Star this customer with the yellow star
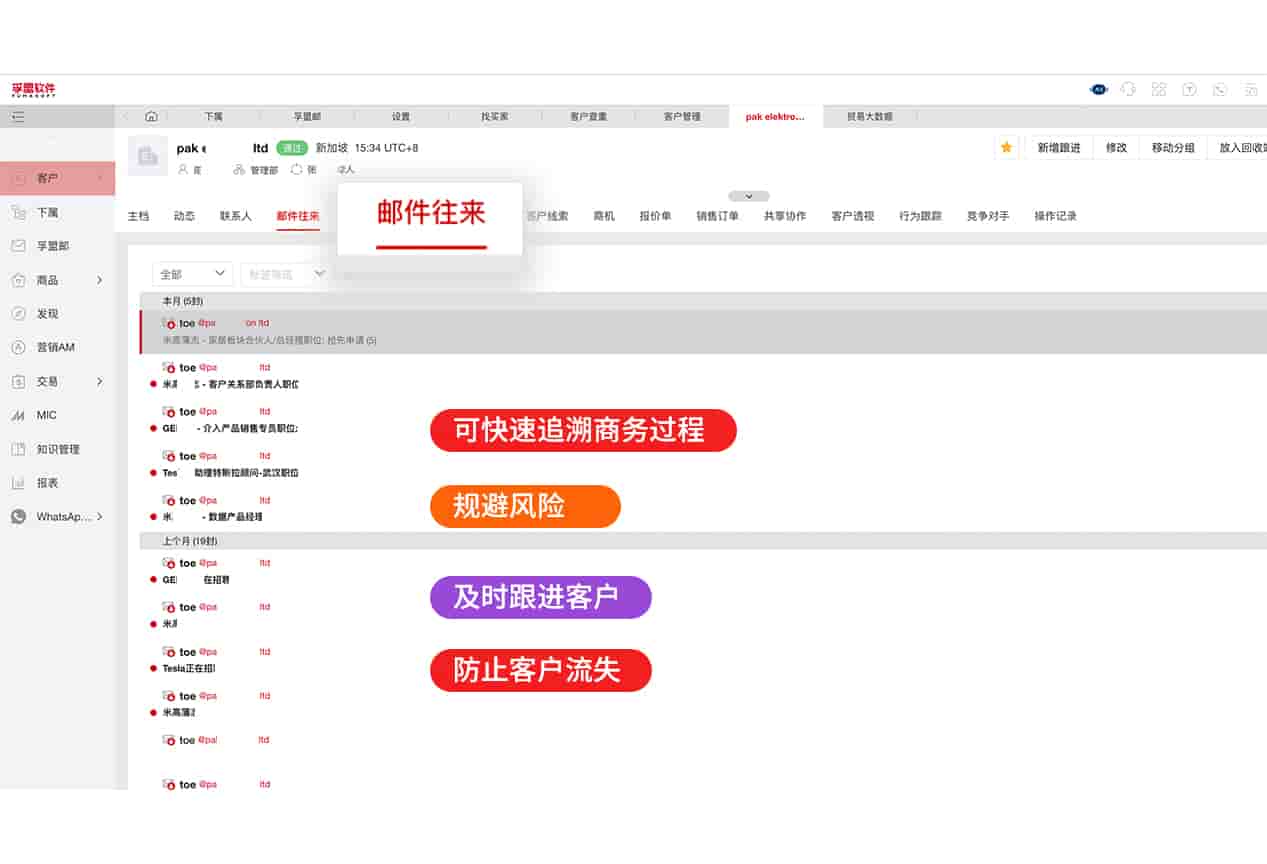The height and width of the screenshot is (864, 1267). 1006,147
